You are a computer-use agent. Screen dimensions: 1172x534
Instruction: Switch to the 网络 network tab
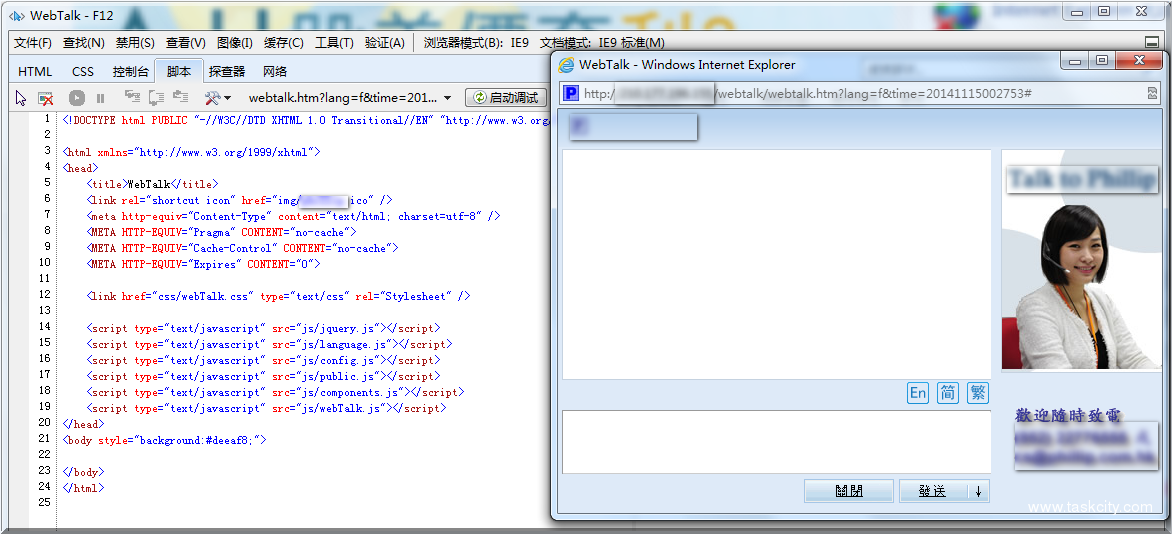point(275,71)
